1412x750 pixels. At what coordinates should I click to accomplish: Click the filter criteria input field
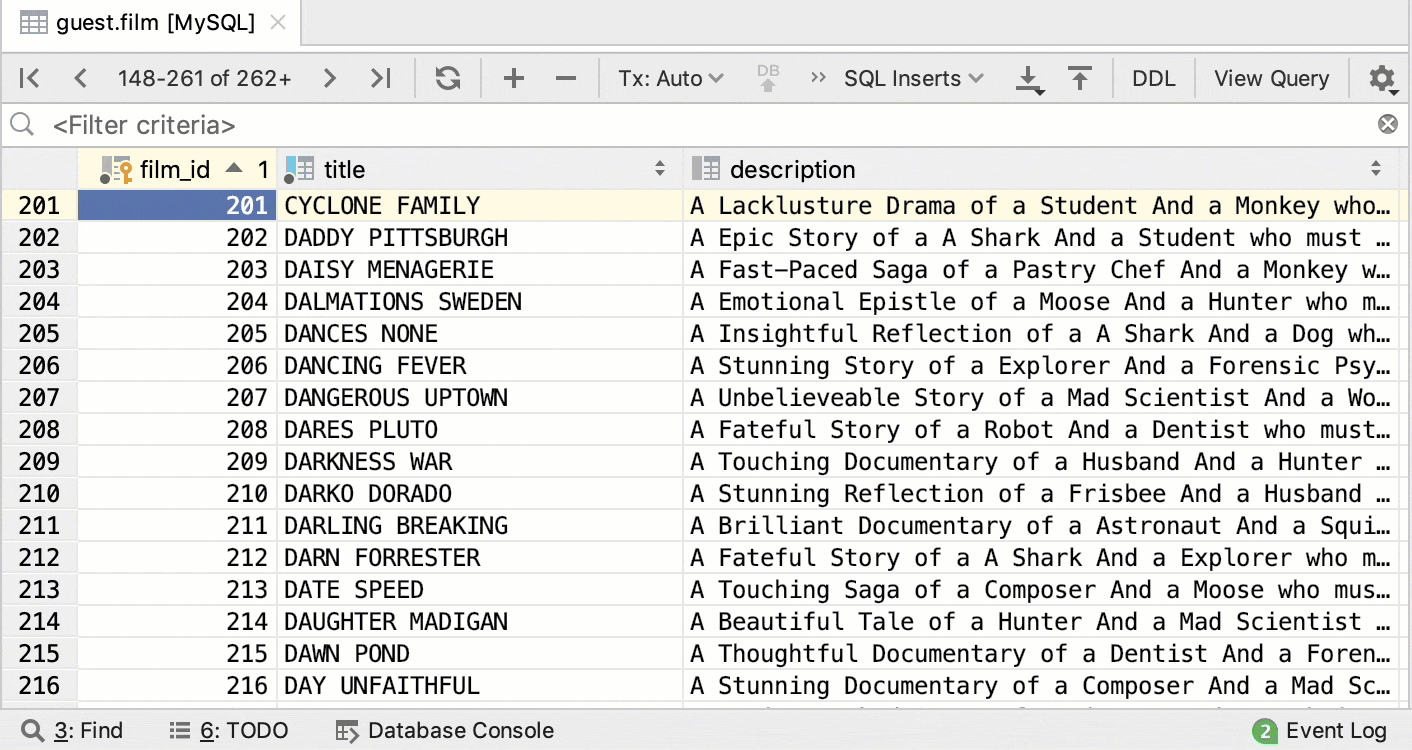[x=700, y=125]
